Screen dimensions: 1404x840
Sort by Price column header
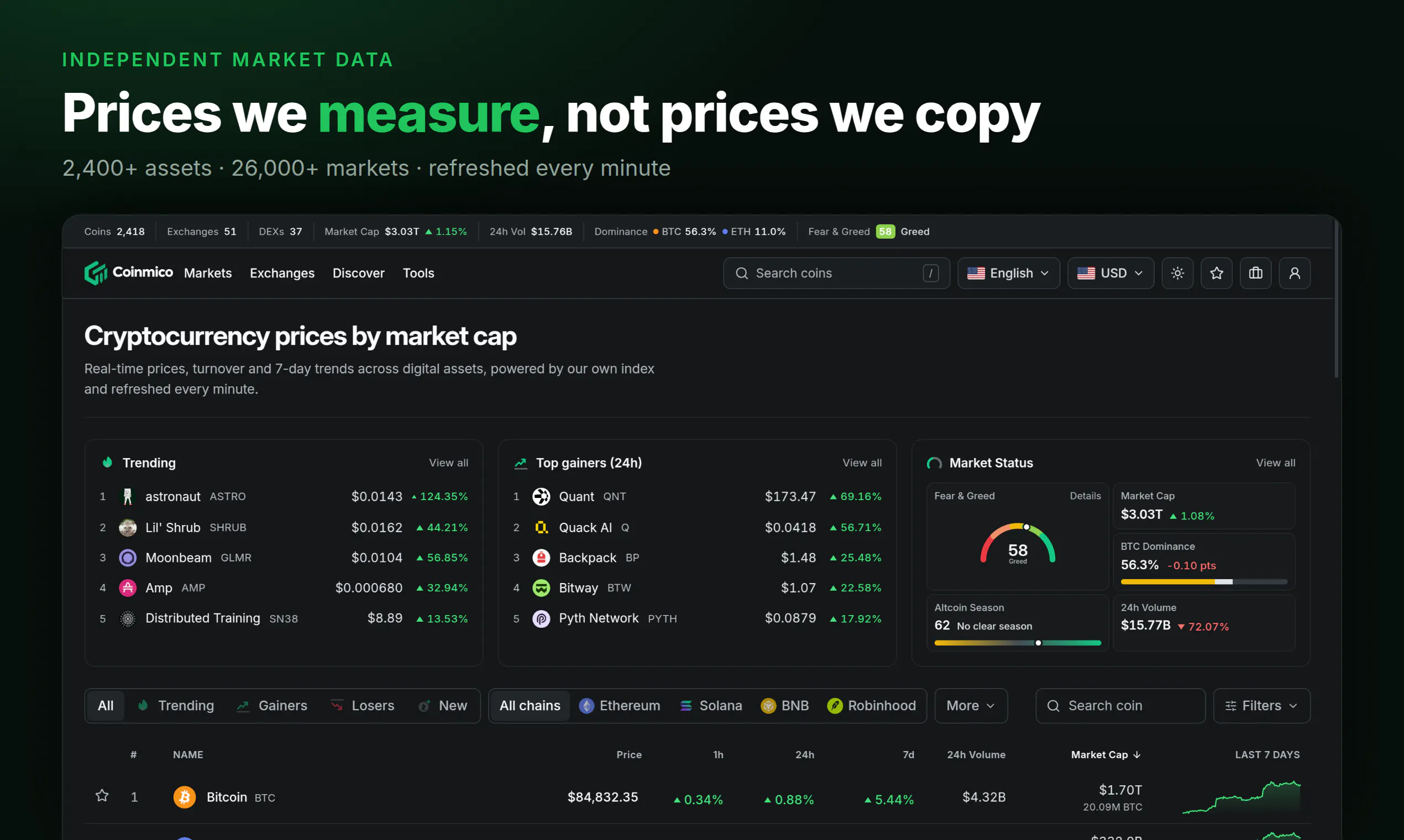(x=629, y=754)
